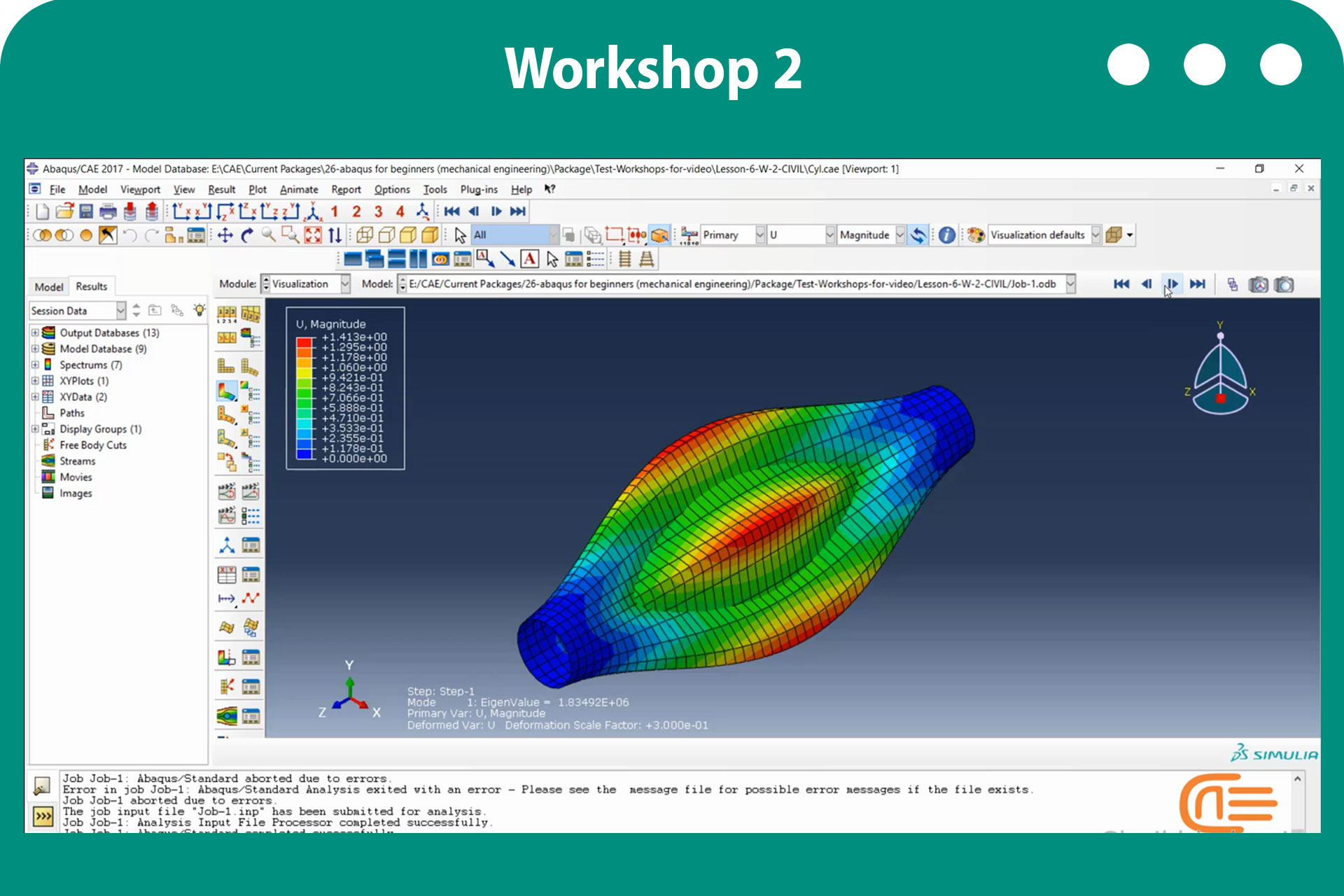The width and height of the screenshot is (1344, 896).
Task: Click the Create Text annotation A icon
Action: [x=530, y=259]
